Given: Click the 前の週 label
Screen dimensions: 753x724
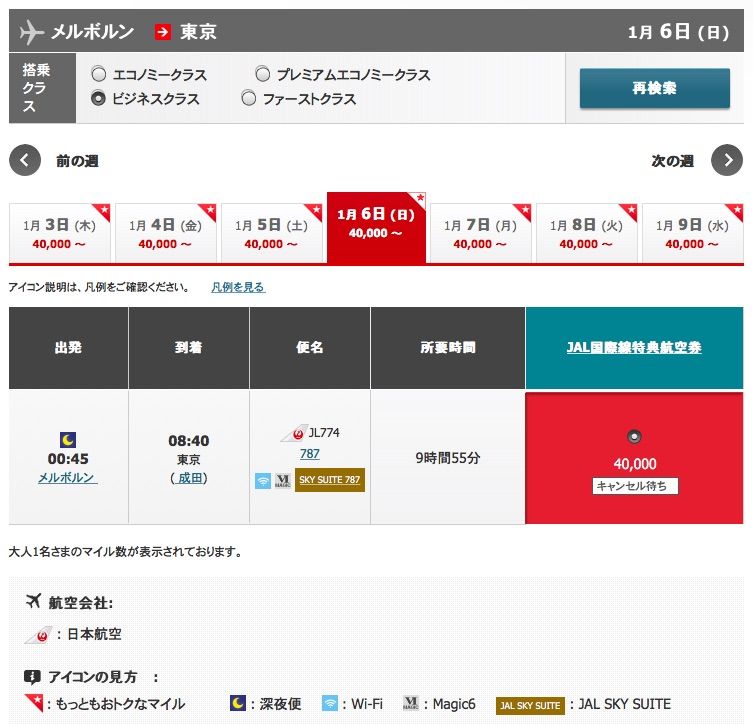Looking at the screenshot, I should (x=77, y=161).
